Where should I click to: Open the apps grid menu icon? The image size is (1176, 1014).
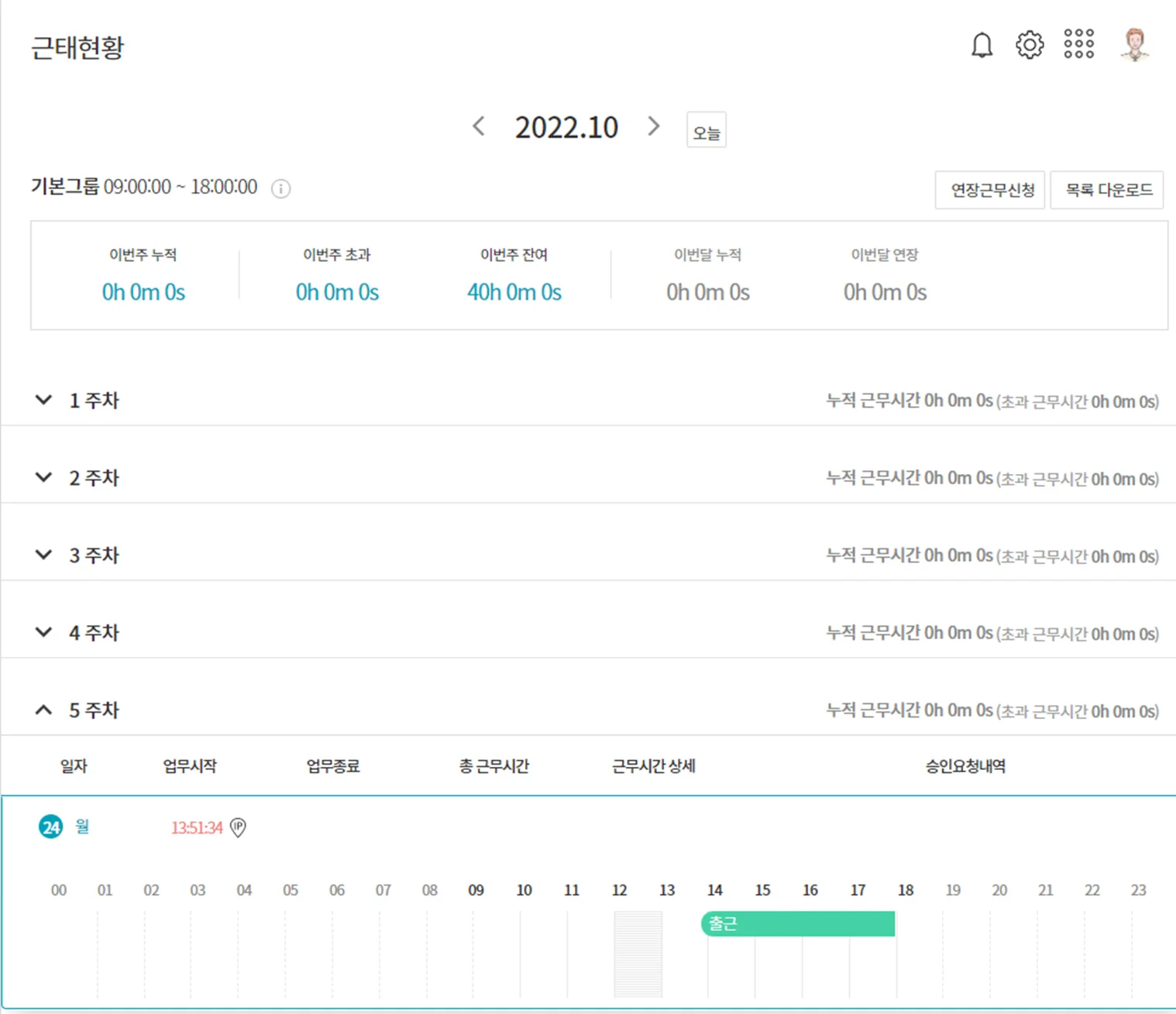pos(1078,44)
